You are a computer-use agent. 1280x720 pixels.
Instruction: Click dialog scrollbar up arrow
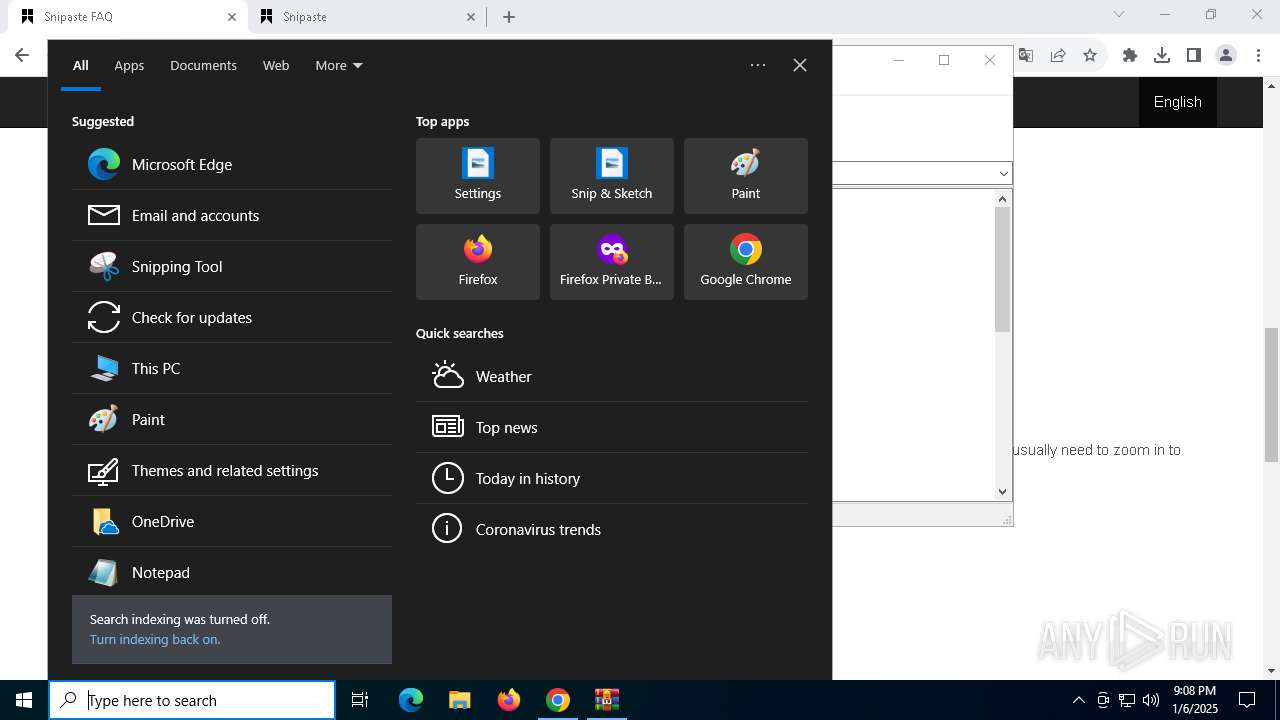[1003, 198]
